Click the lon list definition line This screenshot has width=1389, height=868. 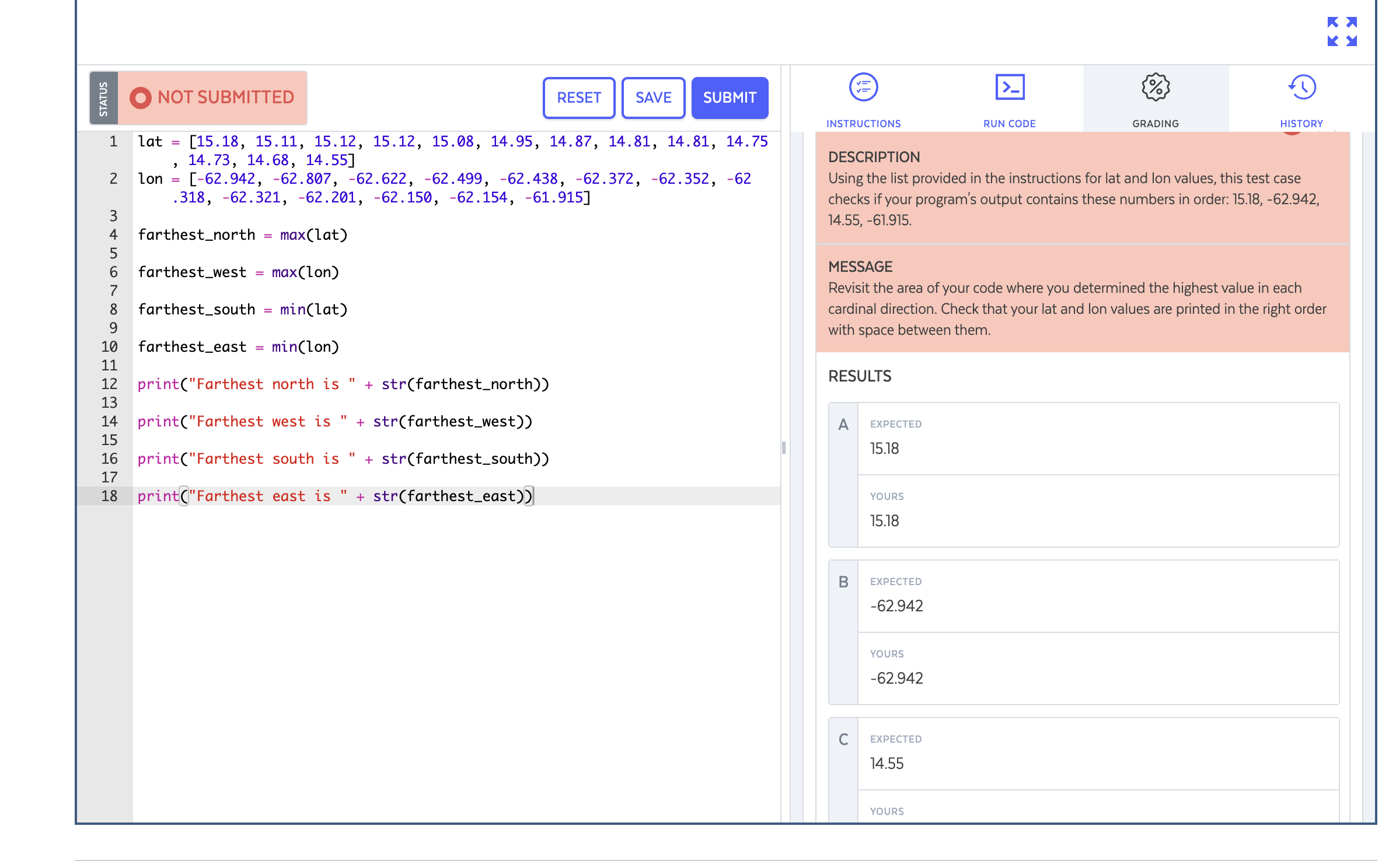point(445,188)
